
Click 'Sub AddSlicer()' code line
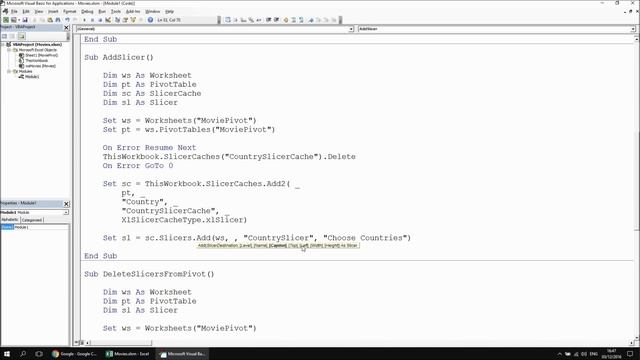[x=119, y=58]
